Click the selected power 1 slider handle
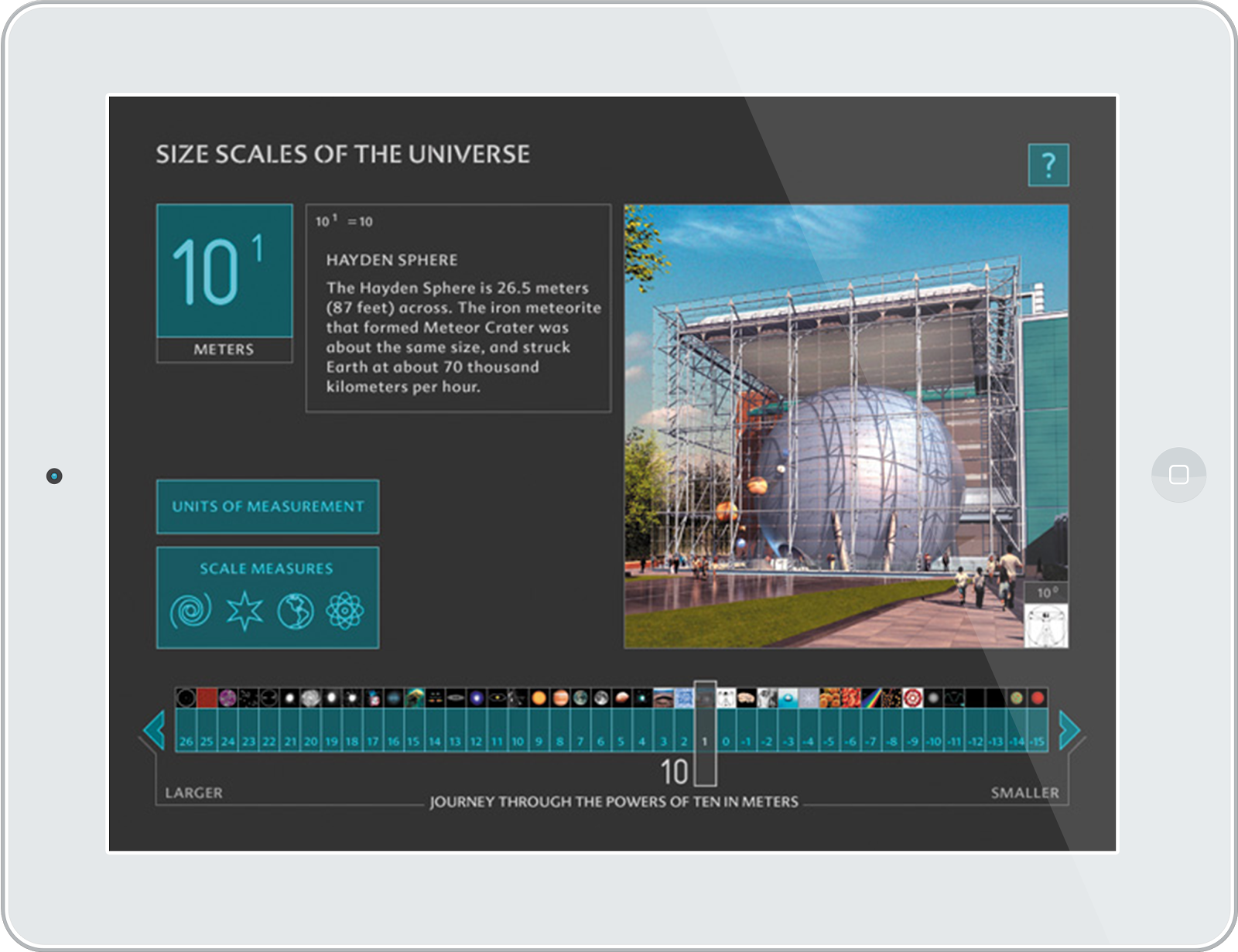The height and width of the screenshot is (952, 1238). coord(705,731)
